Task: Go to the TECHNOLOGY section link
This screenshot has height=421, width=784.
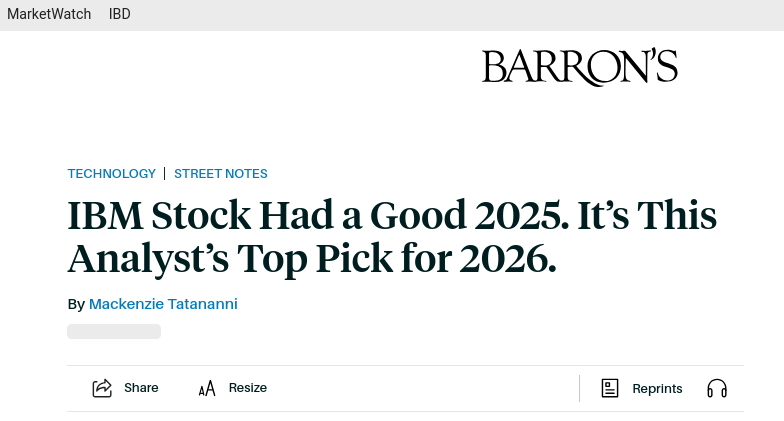Action: coord(112,173)
